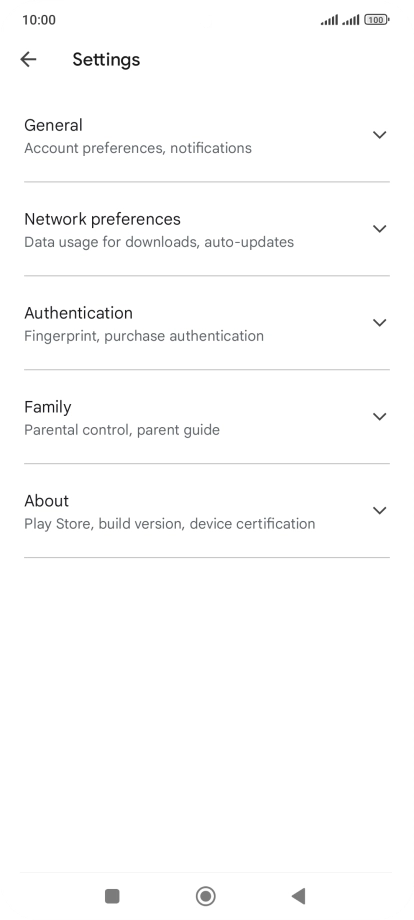Open the General settings heading
This screenshot has height=920, width=414.
pos(53,125)
